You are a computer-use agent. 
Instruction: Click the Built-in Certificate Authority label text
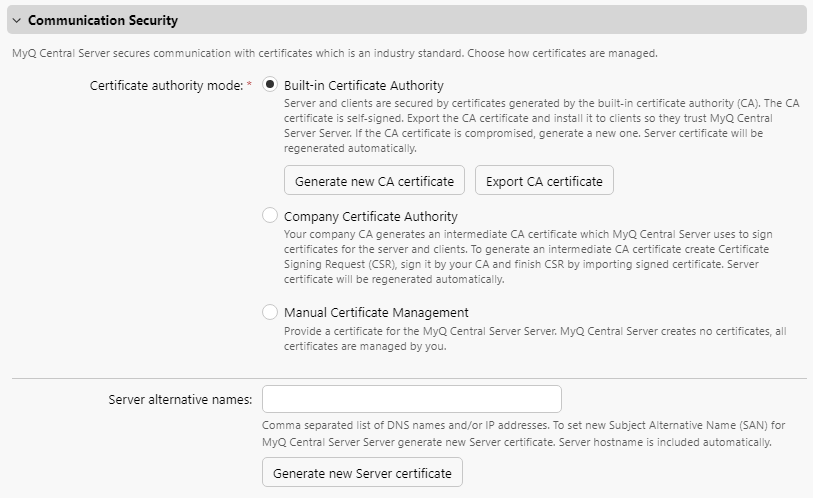(363, 86)
